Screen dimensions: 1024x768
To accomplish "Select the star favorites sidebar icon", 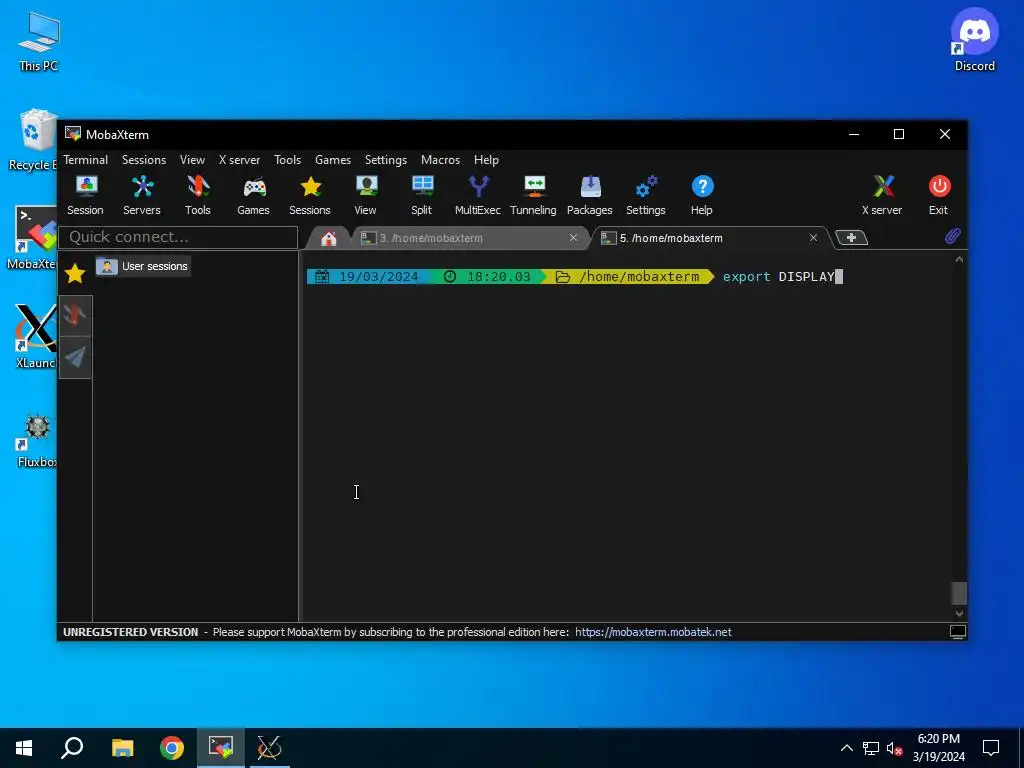I will pos(75,273).
